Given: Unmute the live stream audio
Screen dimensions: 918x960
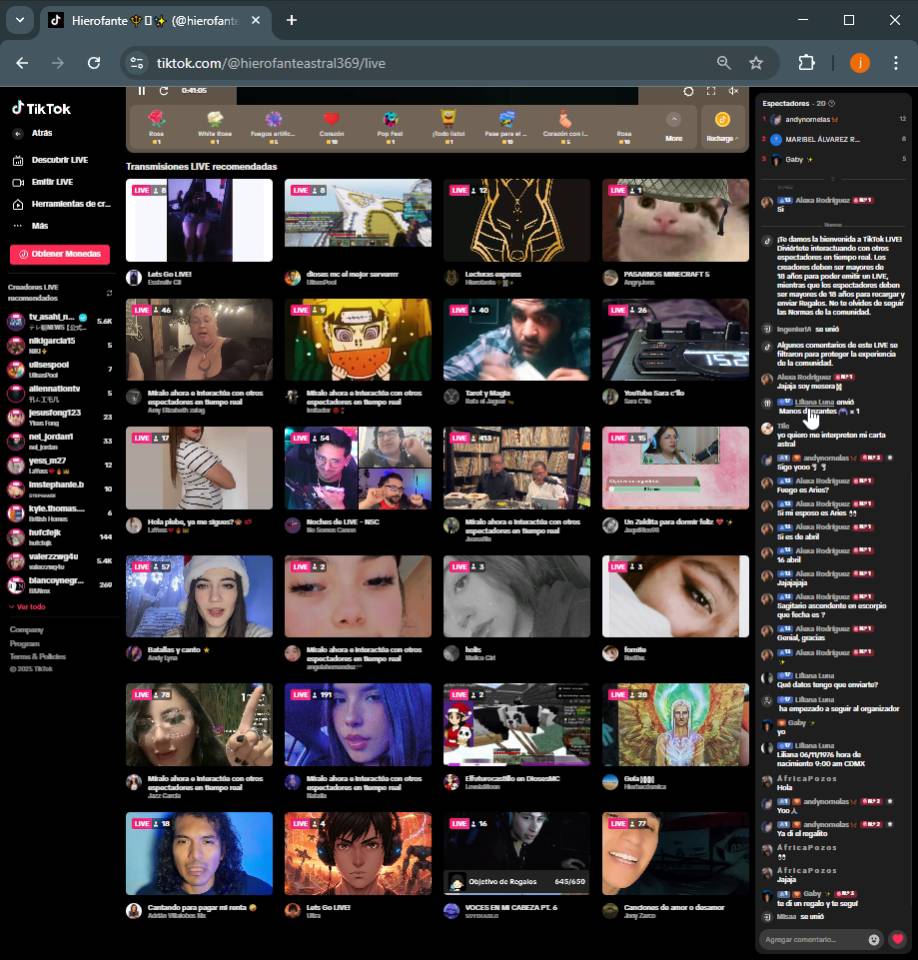Looking at the screenshot, I should (x=733, y=91).
